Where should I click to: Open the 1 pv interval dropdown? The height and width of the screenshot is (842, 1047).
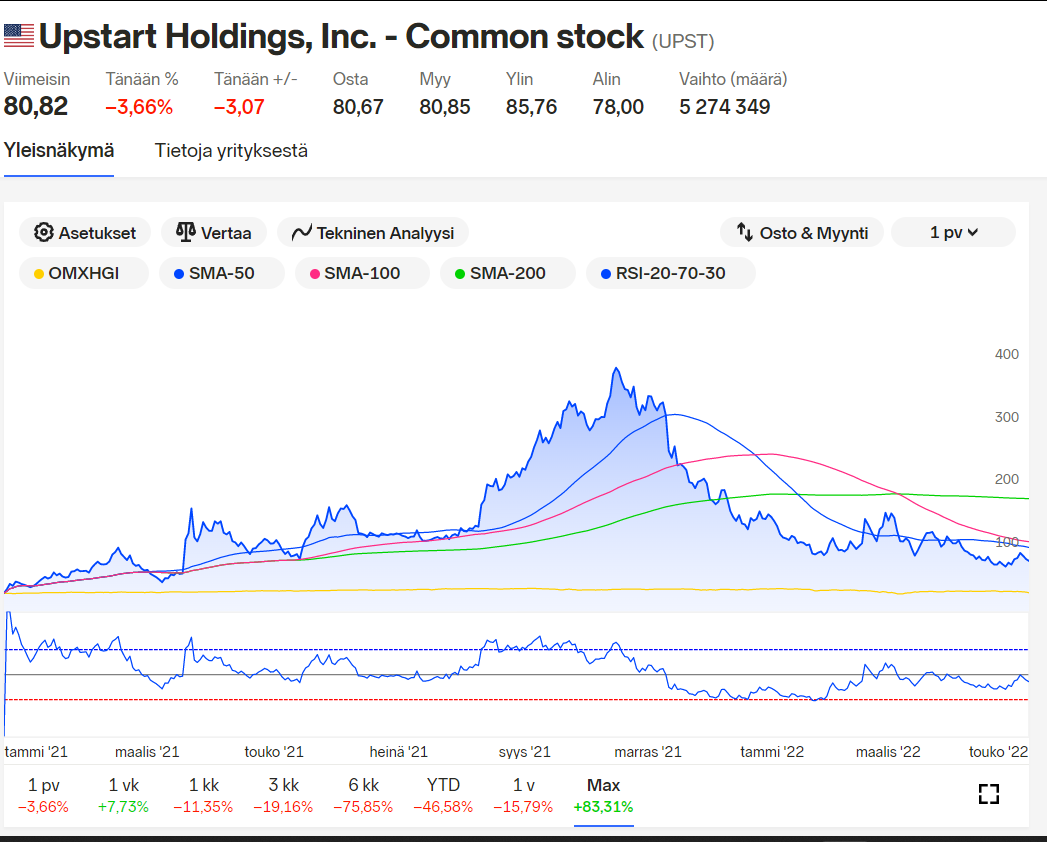954,232
